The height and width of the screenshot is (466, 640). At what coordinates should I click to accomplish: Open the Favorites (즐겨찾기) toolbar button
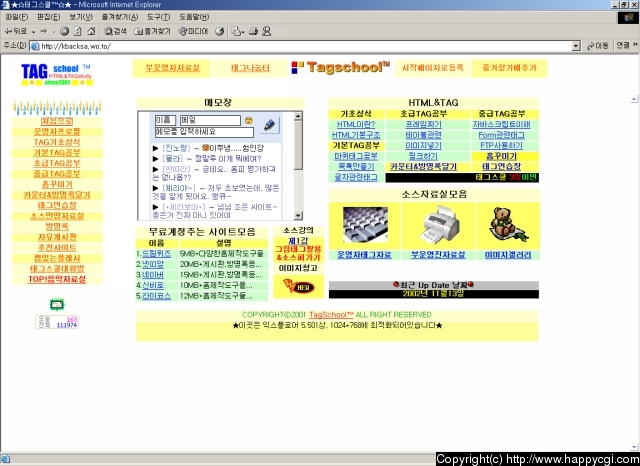pos(152,31)
